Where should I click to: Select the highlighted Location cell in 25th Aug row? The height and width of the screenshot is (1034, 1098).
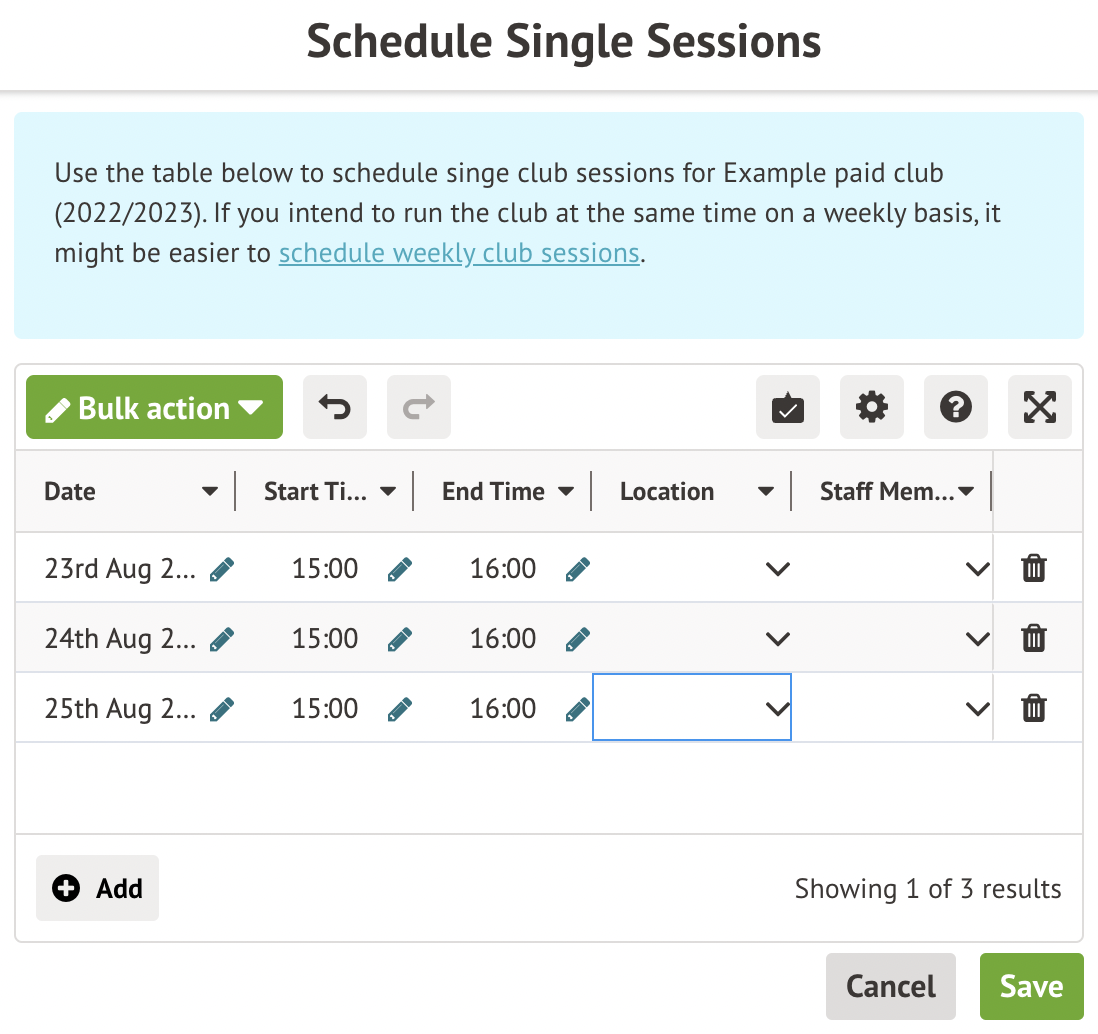(x=680, y=708)
